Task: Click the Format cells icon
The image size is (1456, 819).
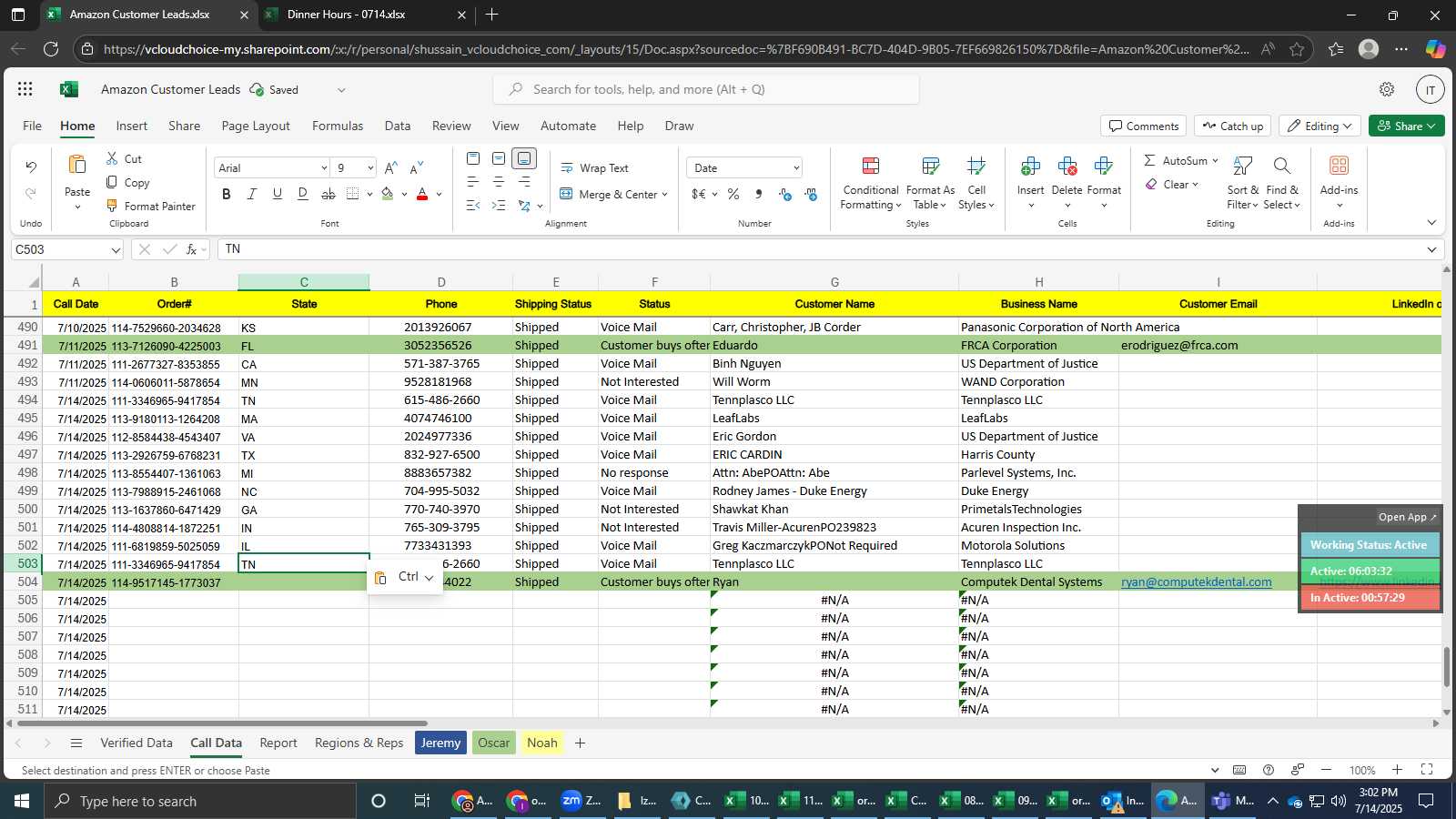Action: [x=1104, y=166]
